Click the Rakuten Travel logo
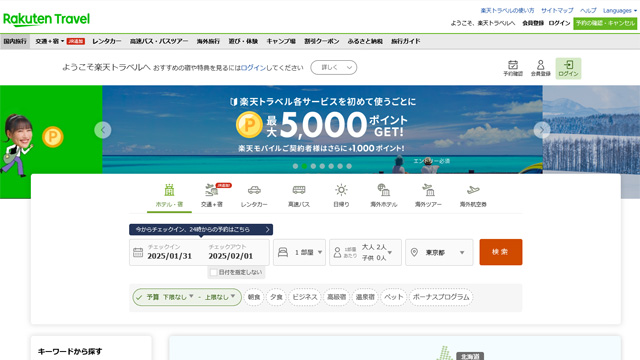The width and height of the screenshot is (640, 360). [46, 19]
